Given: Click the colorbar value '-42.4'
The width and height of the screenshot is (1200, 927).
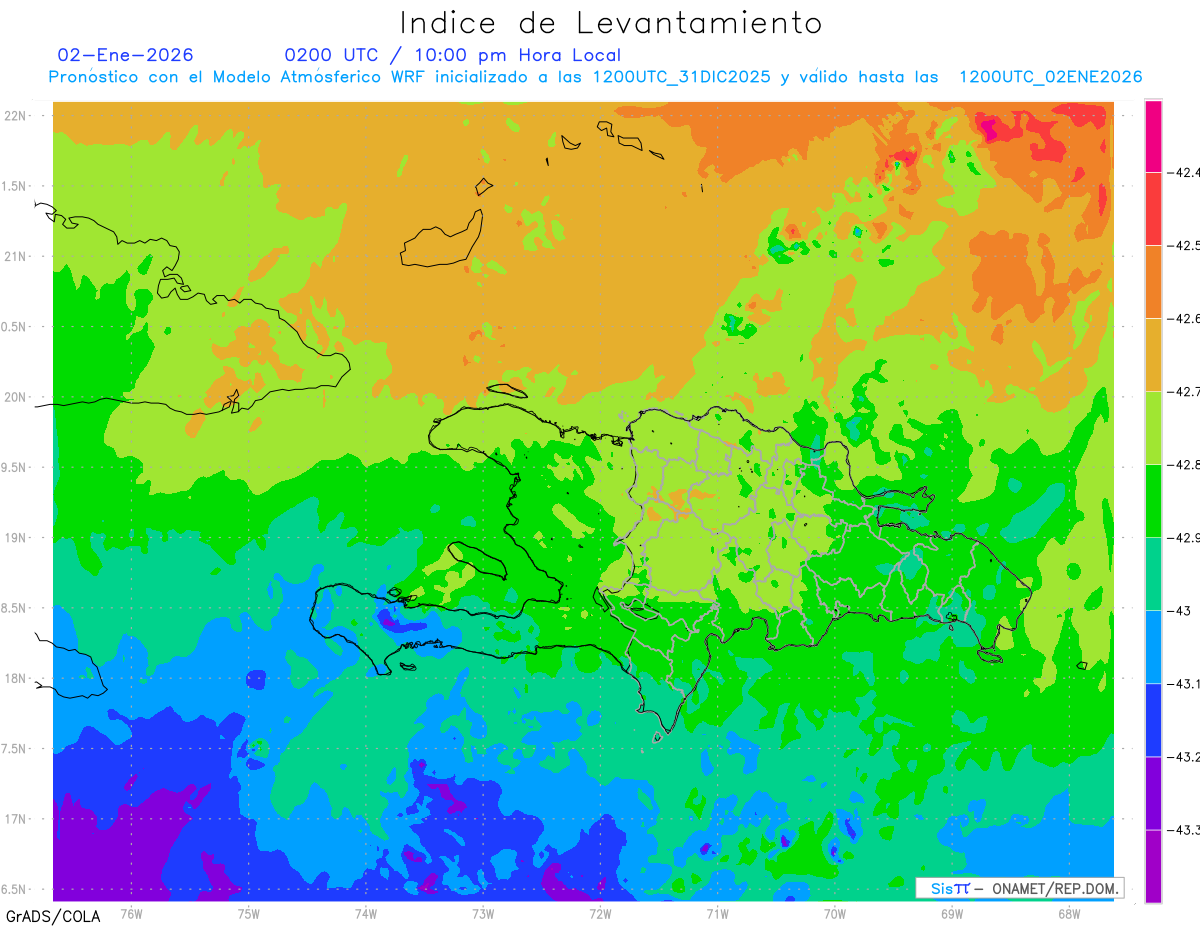Looking at the screenshot, I should tap(1184, 173).
